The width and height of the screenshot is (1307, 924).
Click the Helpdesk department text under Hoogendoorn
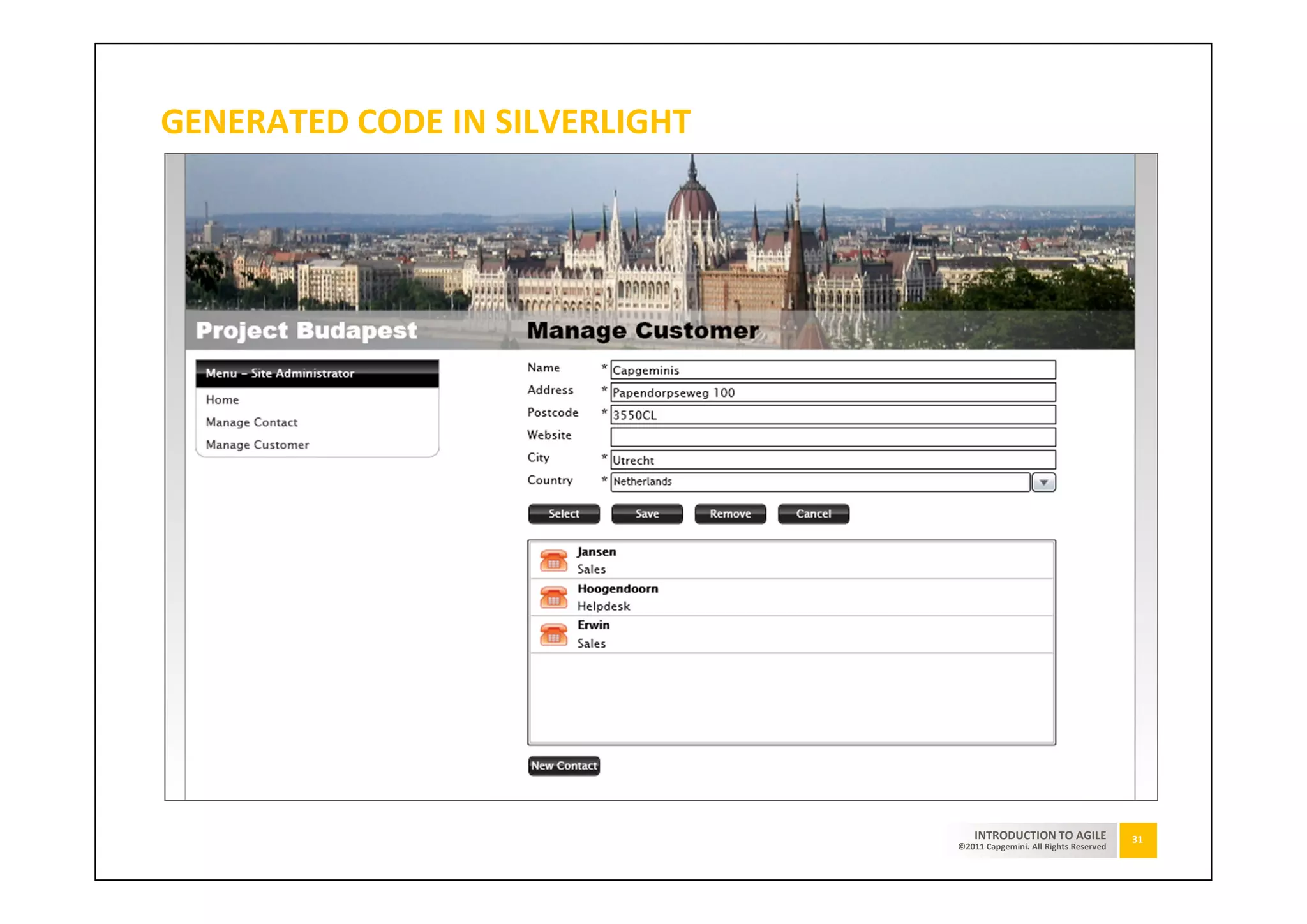tap(604, 606)
